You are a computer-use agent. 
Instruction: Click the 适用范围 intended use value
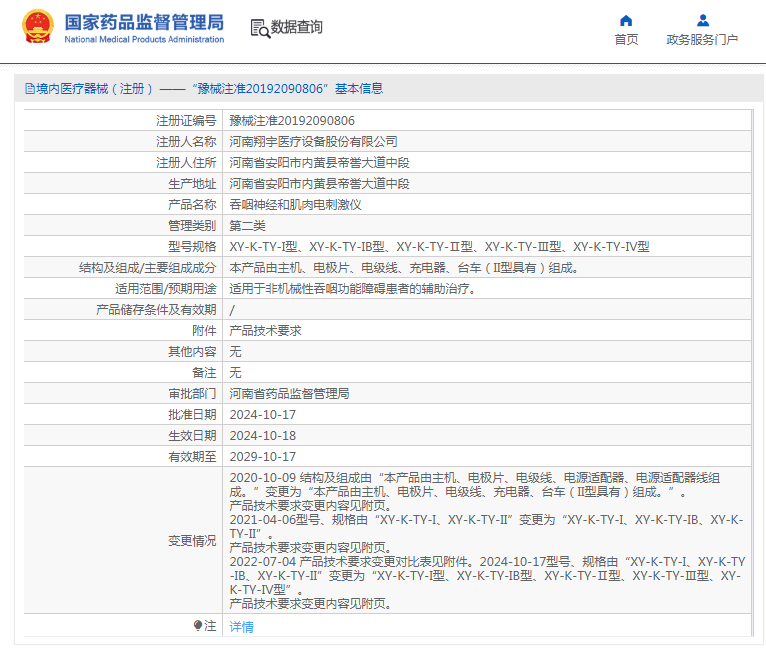352,289
